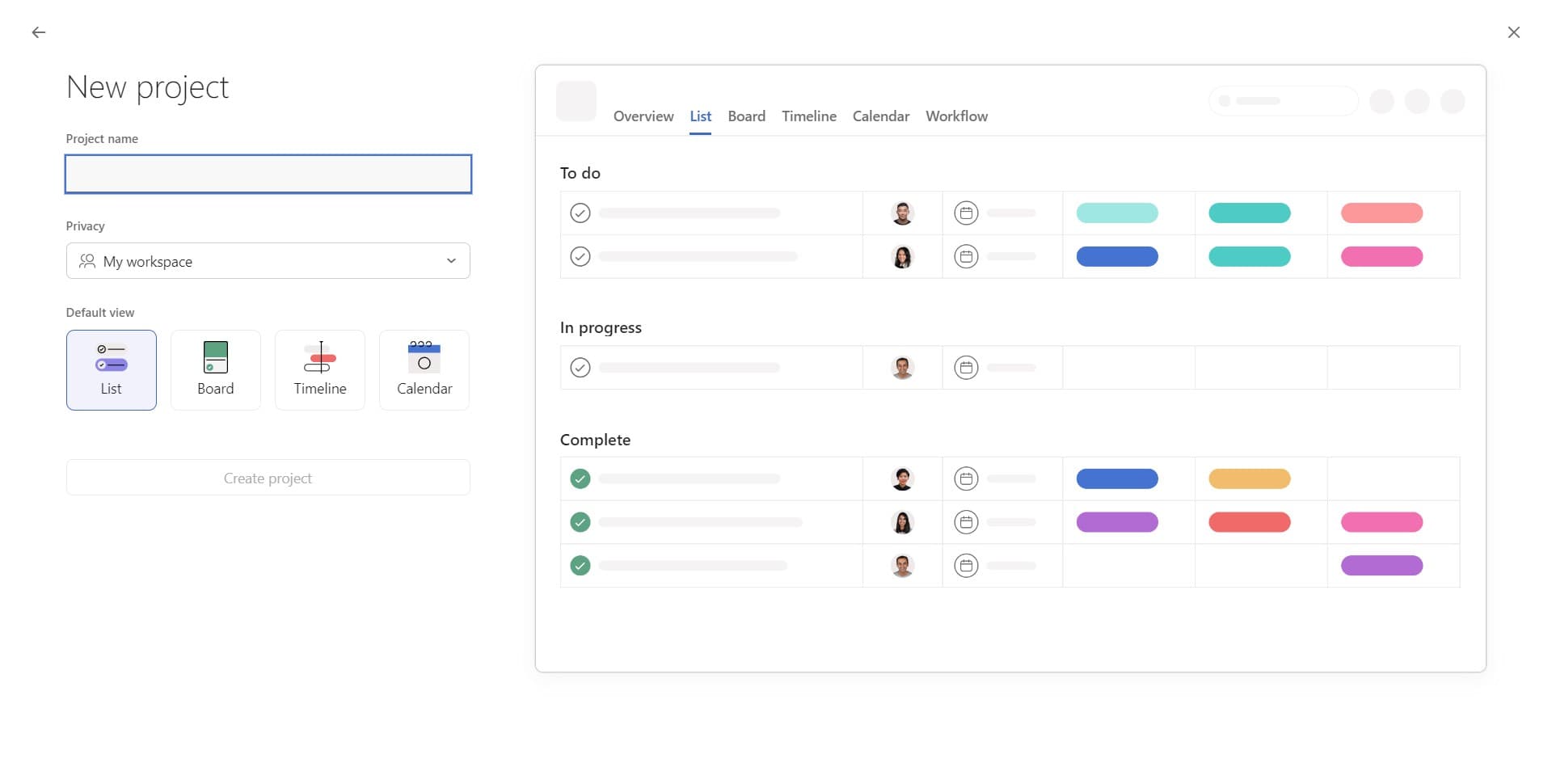Click the back arrow icon
Viewport: 1552px width, 784px height.
pos(38,32)
